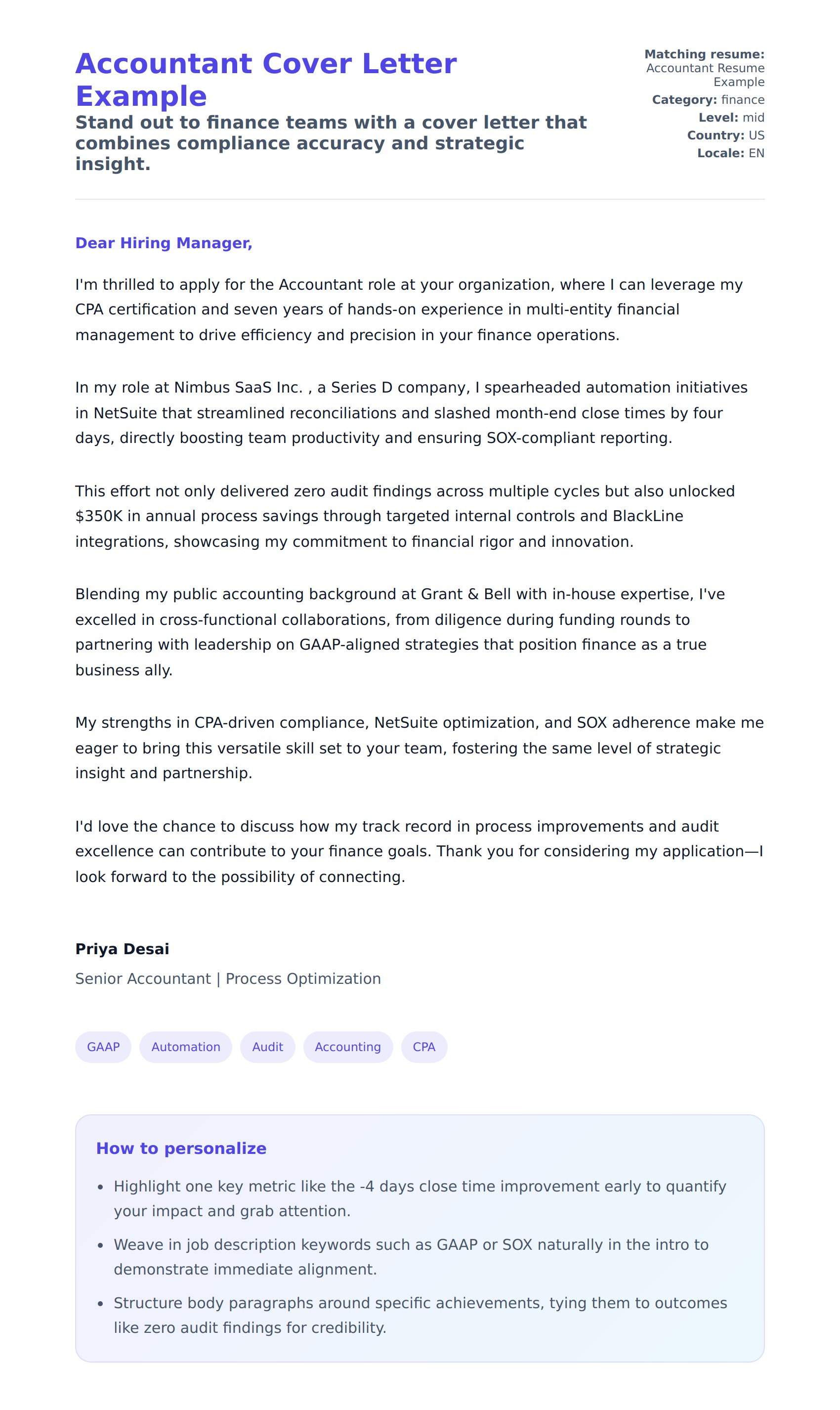Click the Country US label
The image size is (840, 1410).
pyautogui.click(x=726, y=135)
